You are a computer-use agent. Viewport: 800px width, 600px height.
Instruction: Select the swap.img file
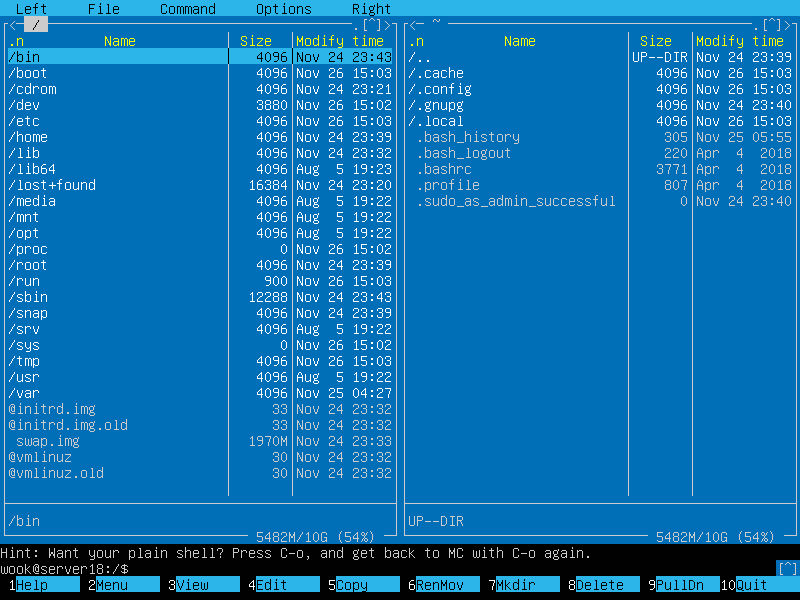(x=48, y=441)
